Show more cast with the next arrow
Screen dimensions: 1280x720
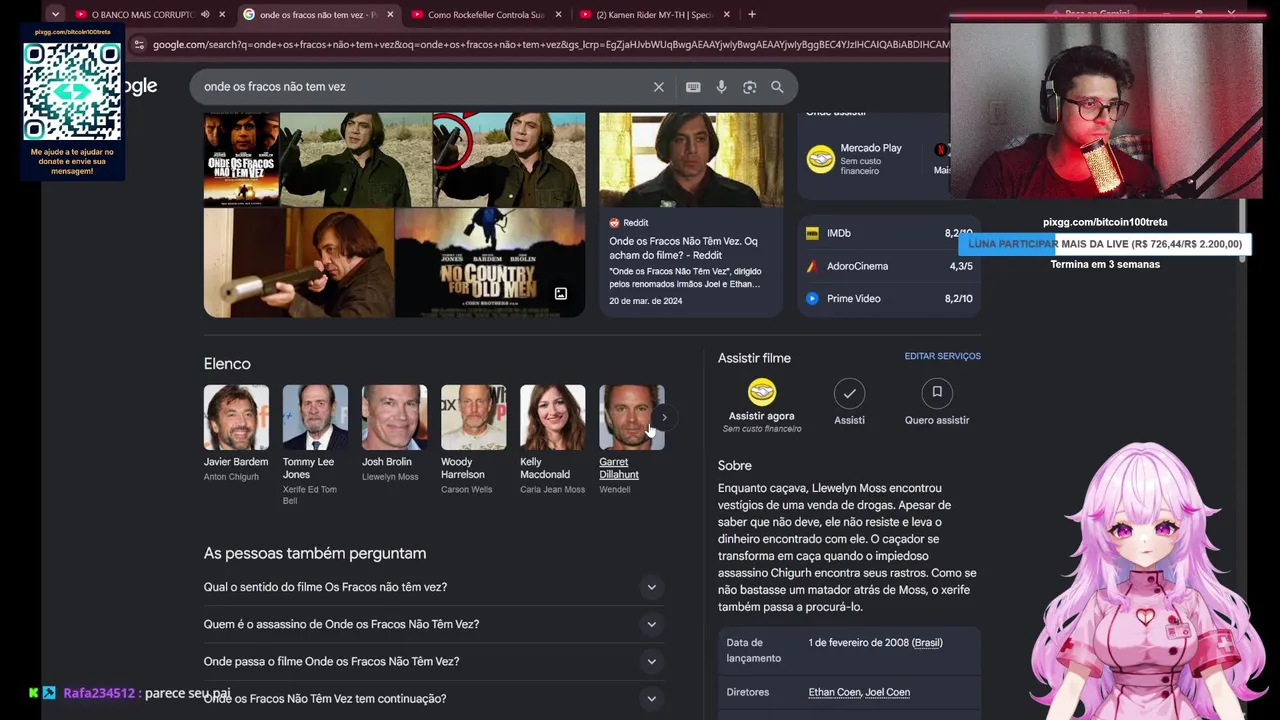click(664, 417)
